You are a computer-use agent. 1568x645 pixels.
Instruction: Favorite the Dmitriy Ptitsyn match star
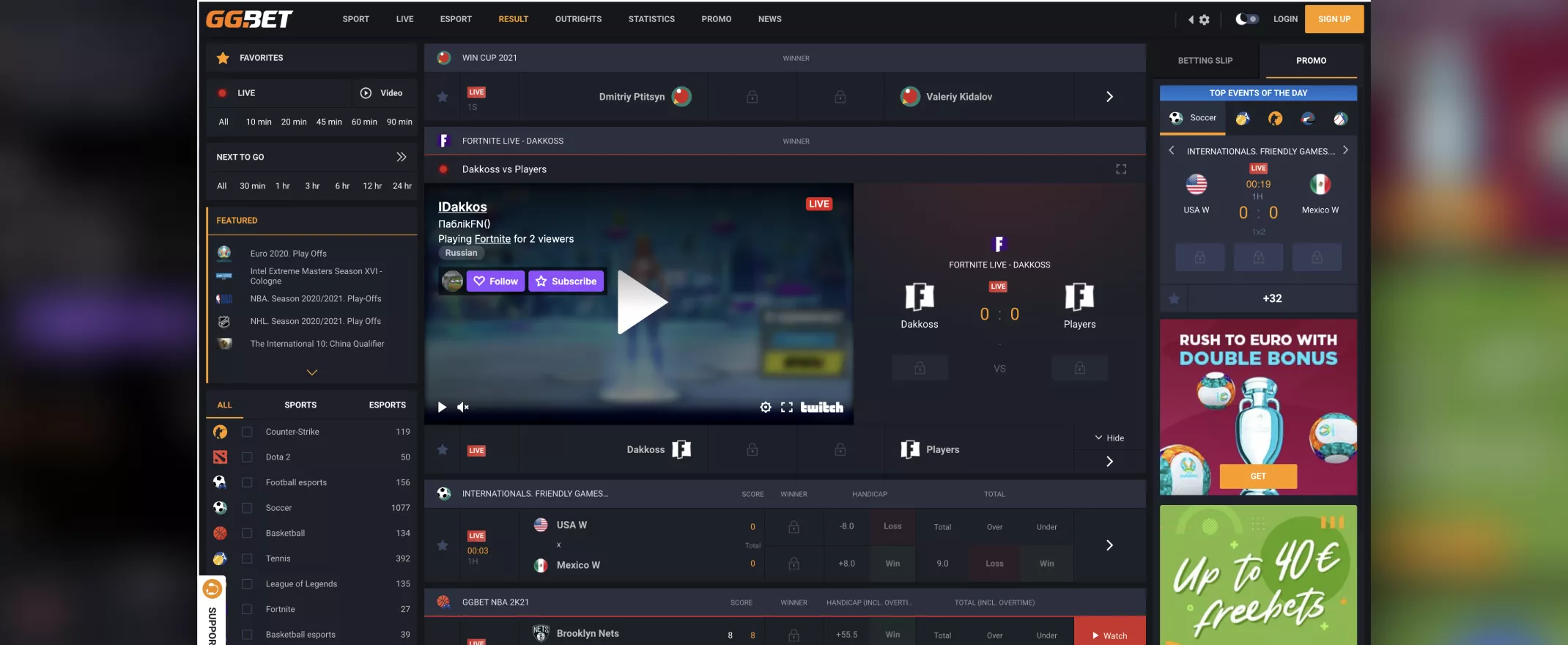(x=443, y=97)
